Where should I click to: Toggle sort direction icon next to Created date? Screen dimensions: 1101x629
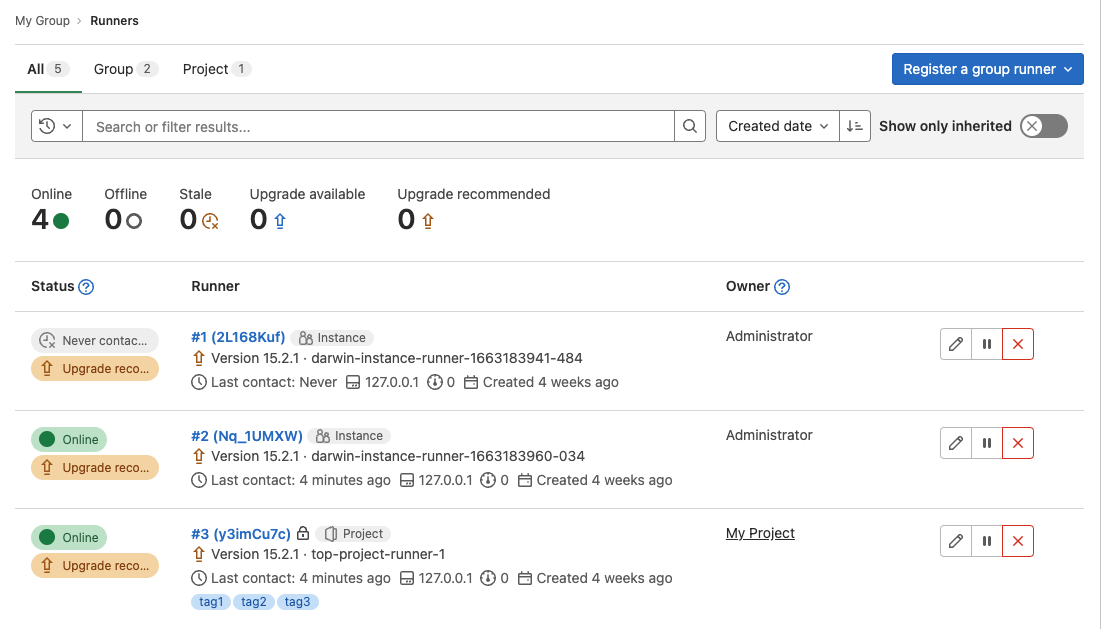point(855,126)
